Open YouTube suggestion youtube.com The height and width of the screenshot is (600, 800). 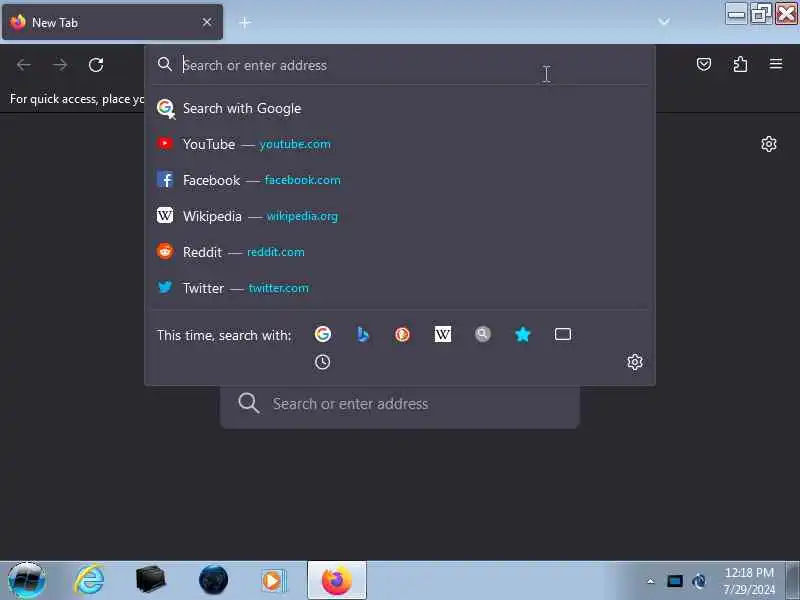[400, 144]
